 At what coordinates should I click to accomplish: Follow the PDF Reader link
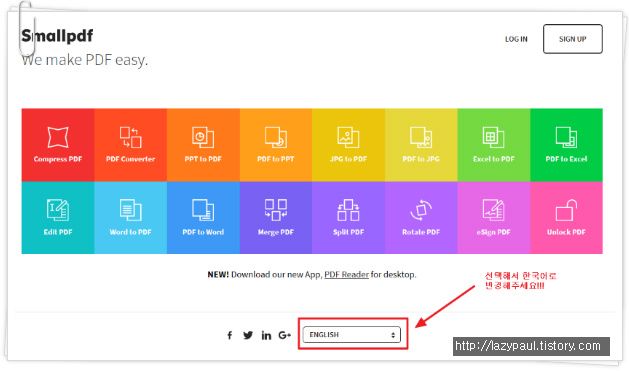[x=347, y=275]
